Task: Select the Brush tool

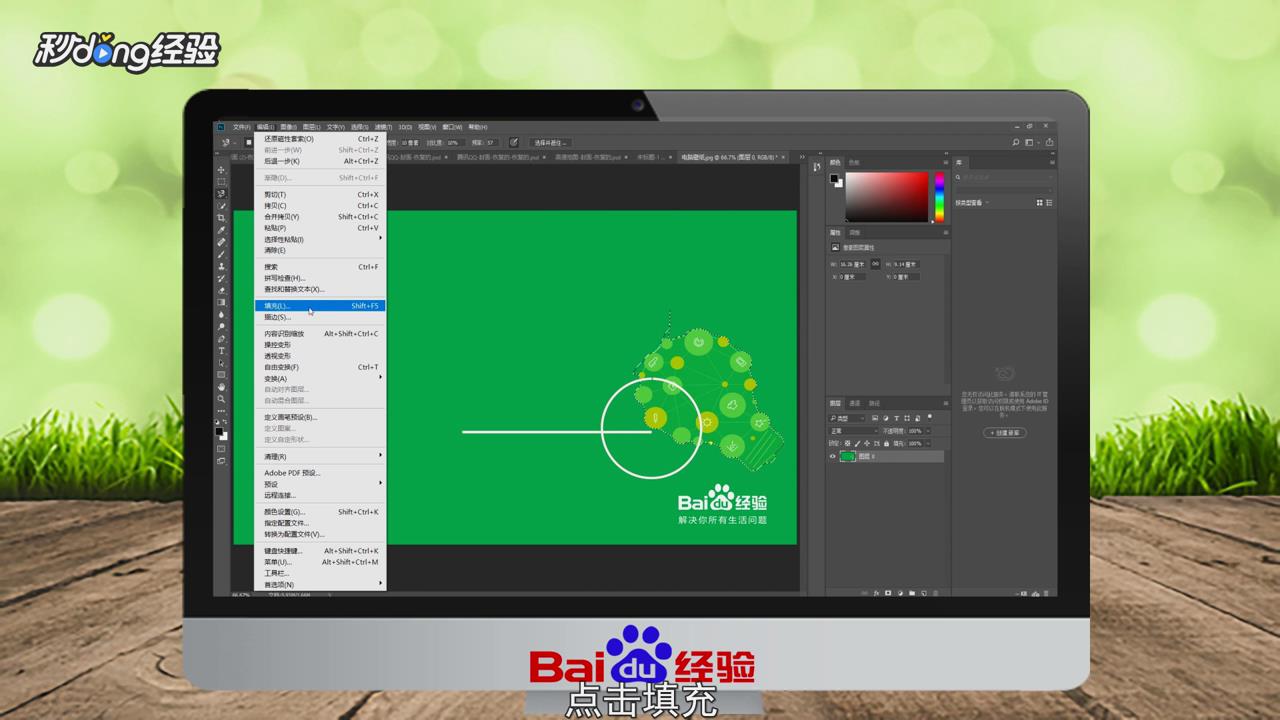Action: [222, 254]
